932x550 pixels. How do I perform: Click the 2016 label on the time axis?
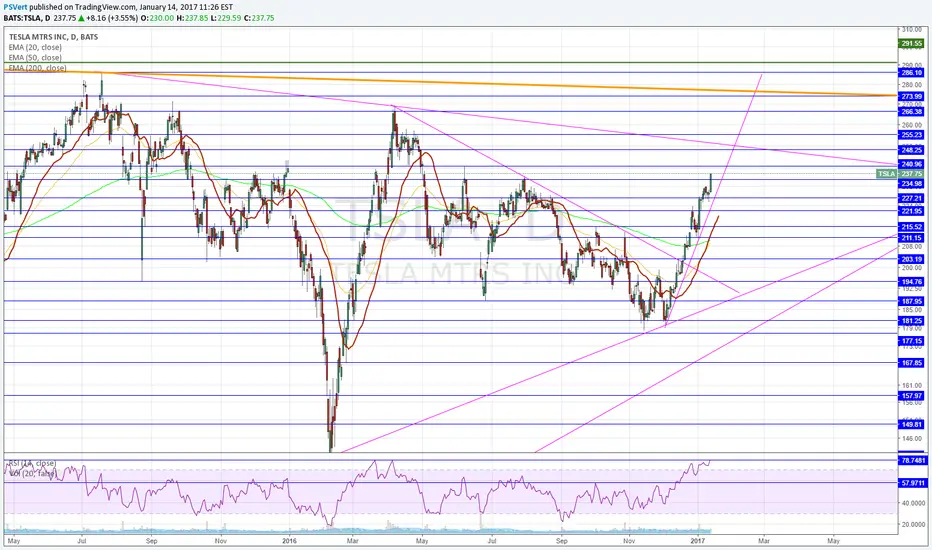coord(289,541)
